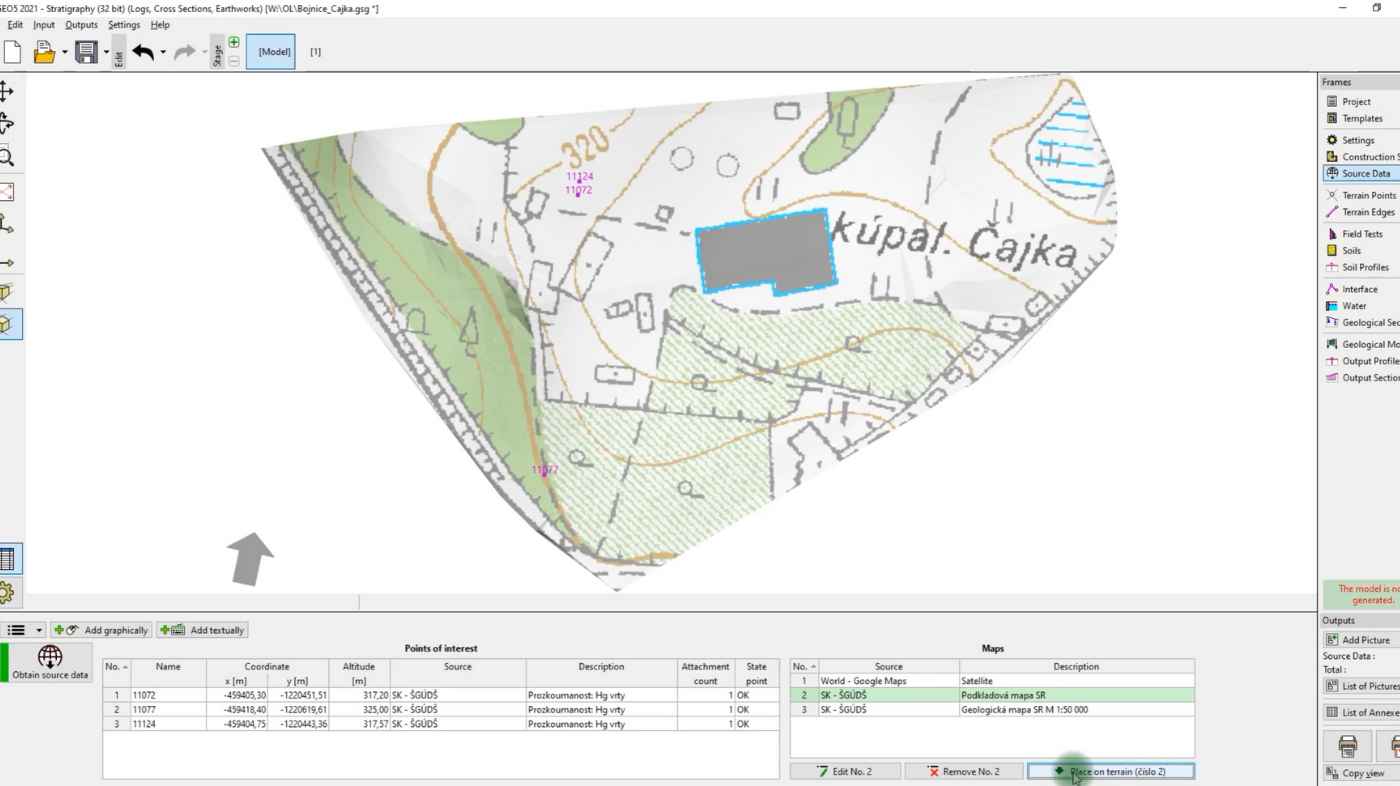Click the Open file folder icon
Viewport: 1400px width, 786px height.
[x=43, y=52]
